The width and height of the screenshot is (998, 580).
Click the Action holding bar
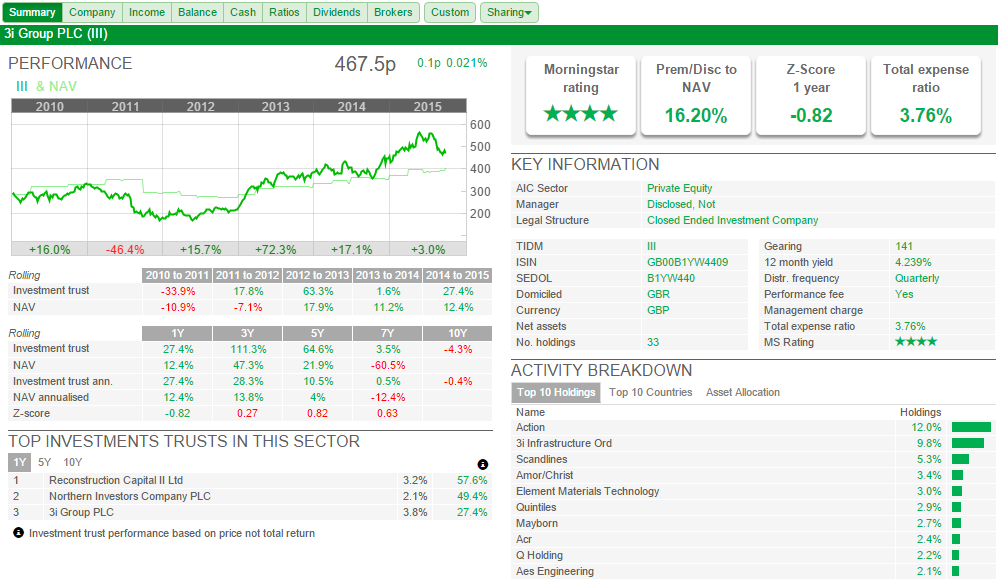971,427
